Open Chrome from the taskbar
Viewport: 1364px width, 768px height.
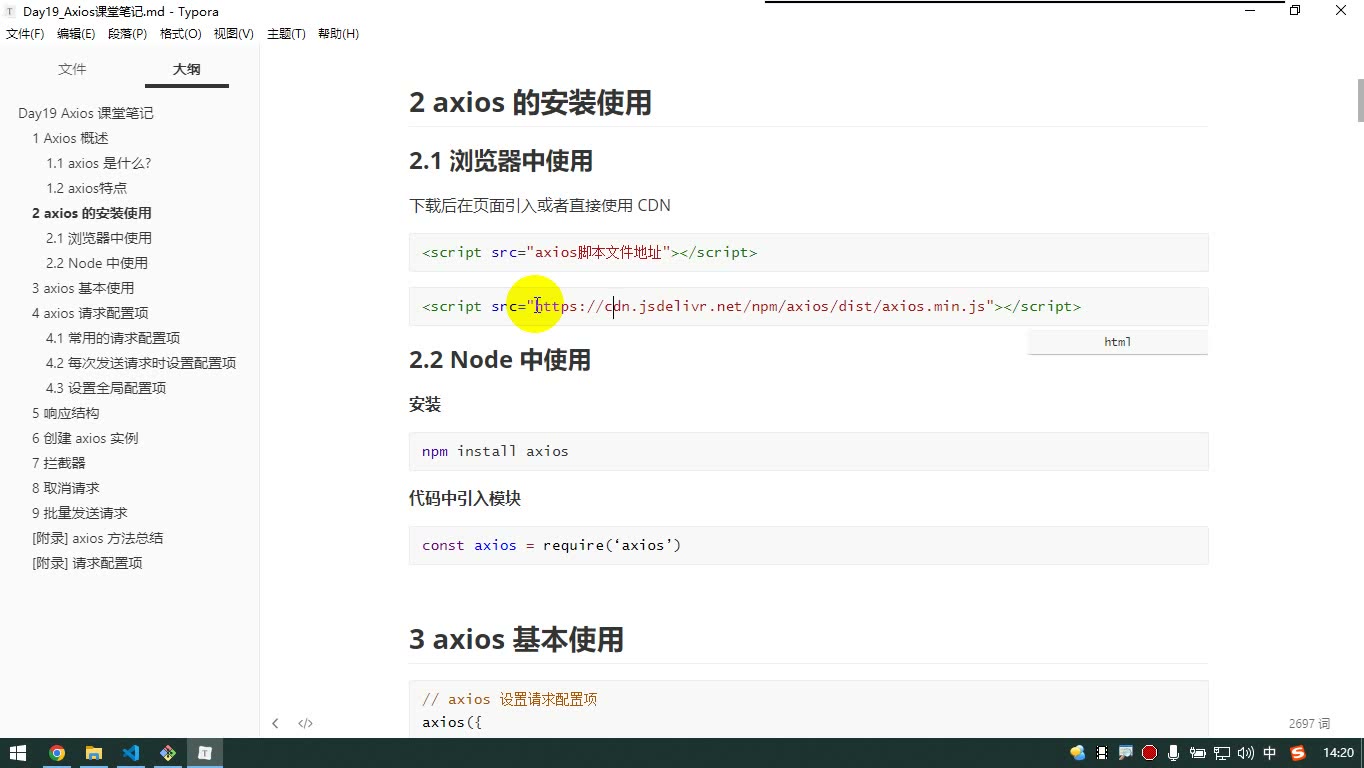tap(57, 753)
